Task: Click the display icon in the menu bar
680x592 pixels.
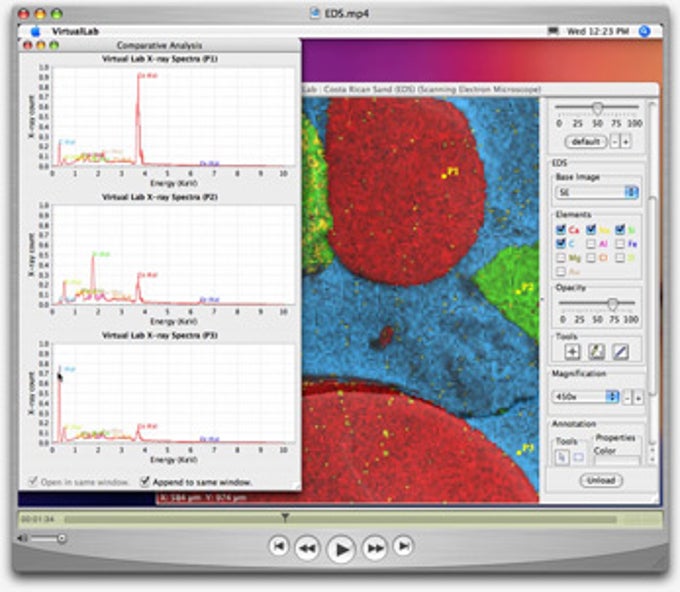Action: click(553, 31)
